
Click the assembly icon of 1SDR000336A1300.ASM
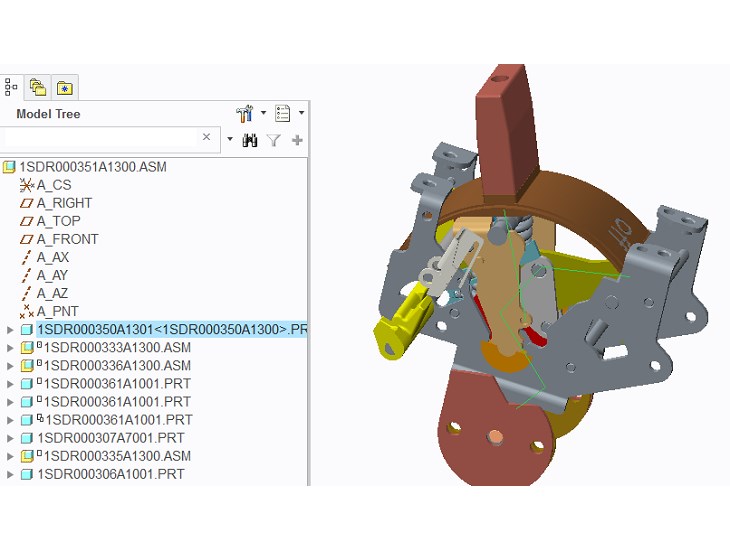[x=27, y=366]
